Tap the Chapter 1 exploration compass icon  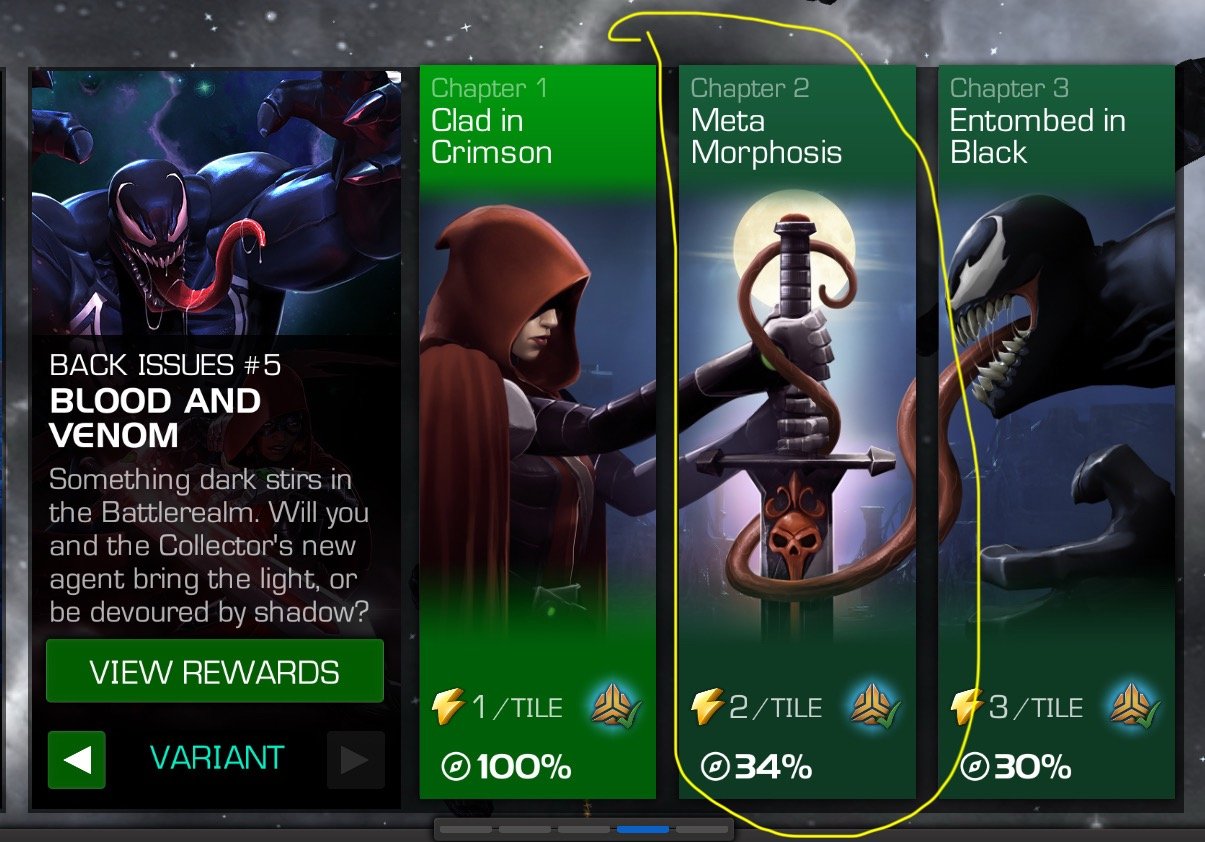(x=455, y=768)
